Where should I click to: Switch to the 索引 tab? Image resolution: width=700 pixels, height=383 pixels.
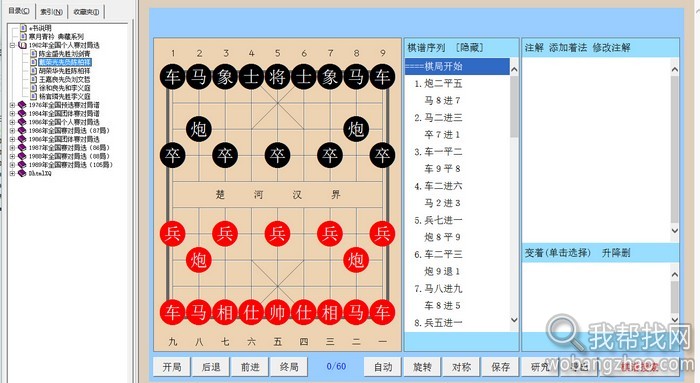click(x=51, y=12)
